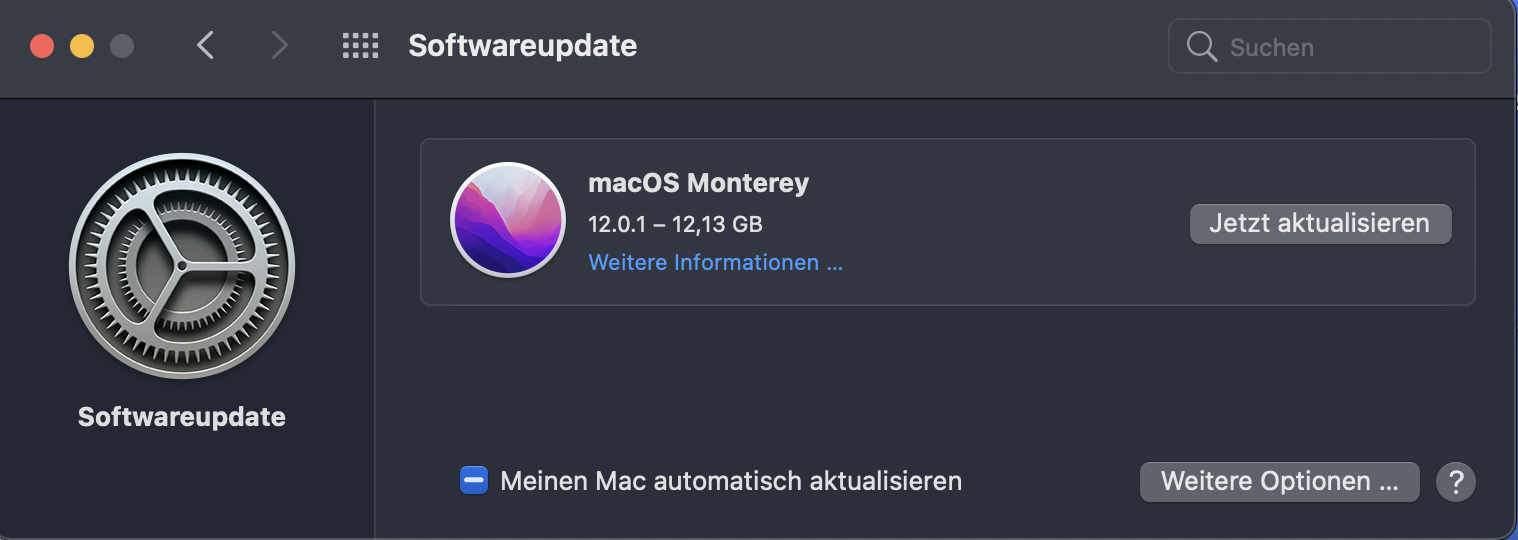This screenshot has height=540, width=1518.
Task: Click the macOS Monterey wallpaper icon
Action: (508, 220)
